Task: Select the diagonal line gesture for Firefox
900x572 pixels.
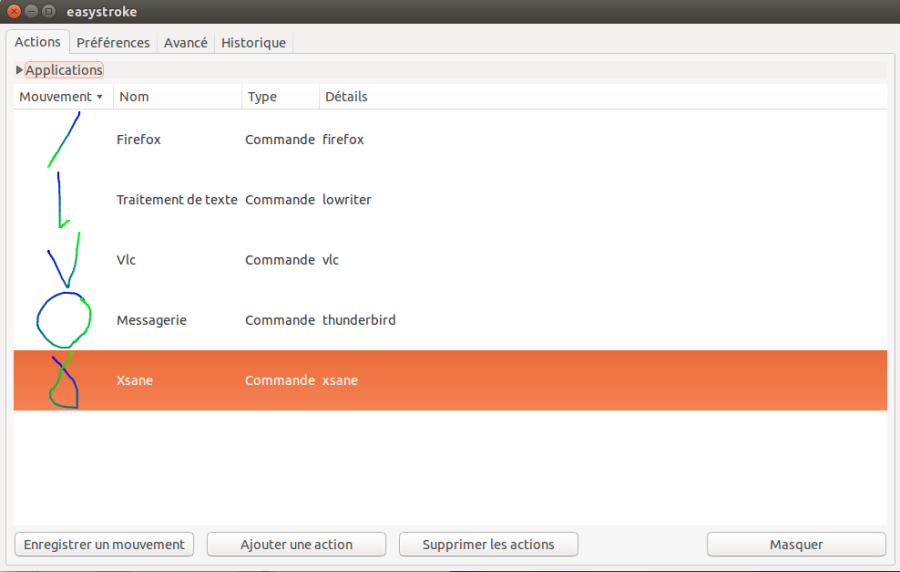Action: 64,139
